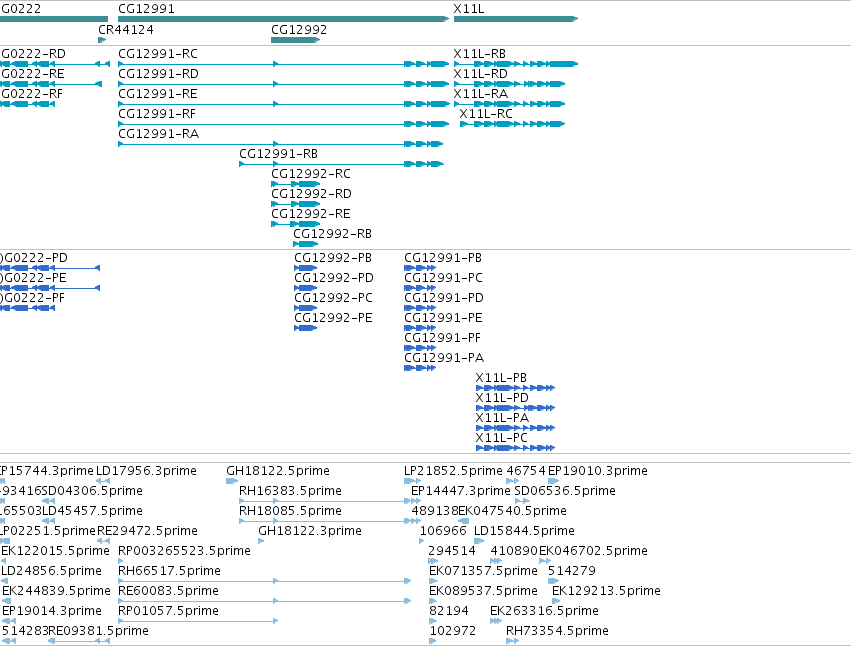Click the G0222-PD protein label
Image resolution: width=851 pixels, height=646 pixels.
click(x=34, y=258)
